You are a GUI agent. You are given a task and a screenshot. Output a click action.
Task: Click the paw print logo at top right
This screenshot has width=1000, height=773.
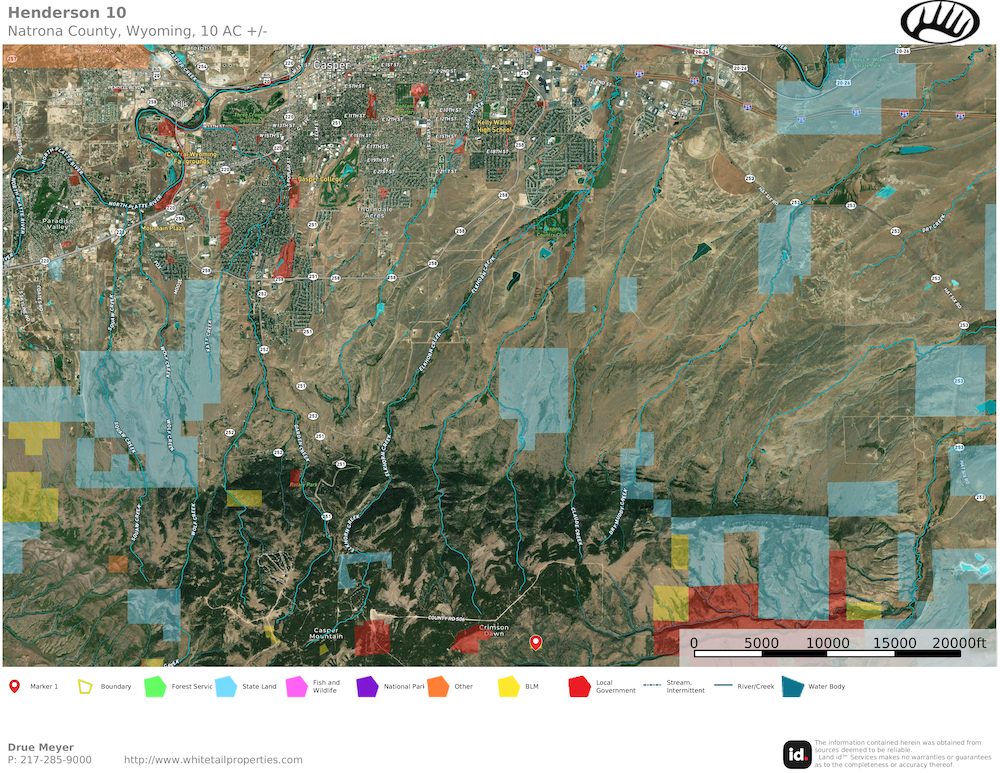coord(939,21)
